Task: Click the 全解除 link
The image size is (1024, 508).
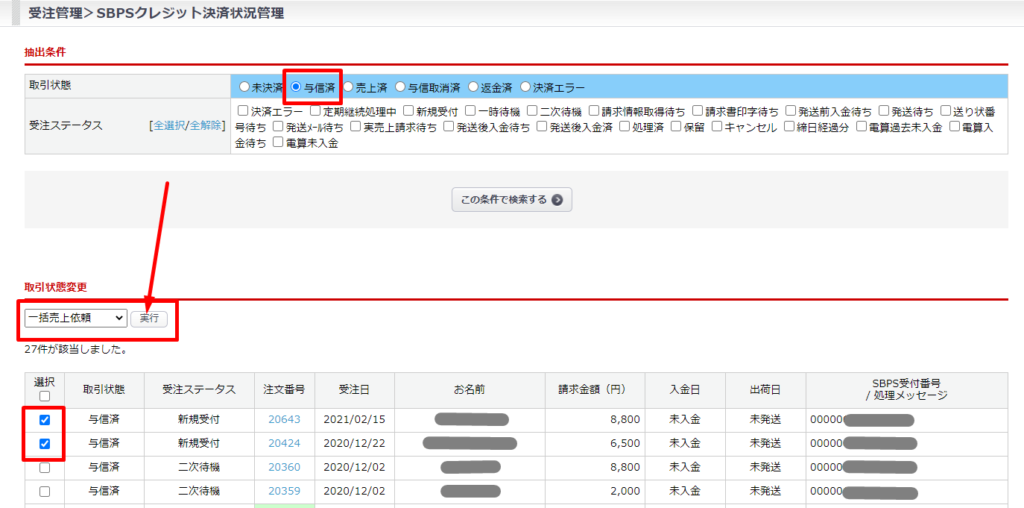Action: 206,126
